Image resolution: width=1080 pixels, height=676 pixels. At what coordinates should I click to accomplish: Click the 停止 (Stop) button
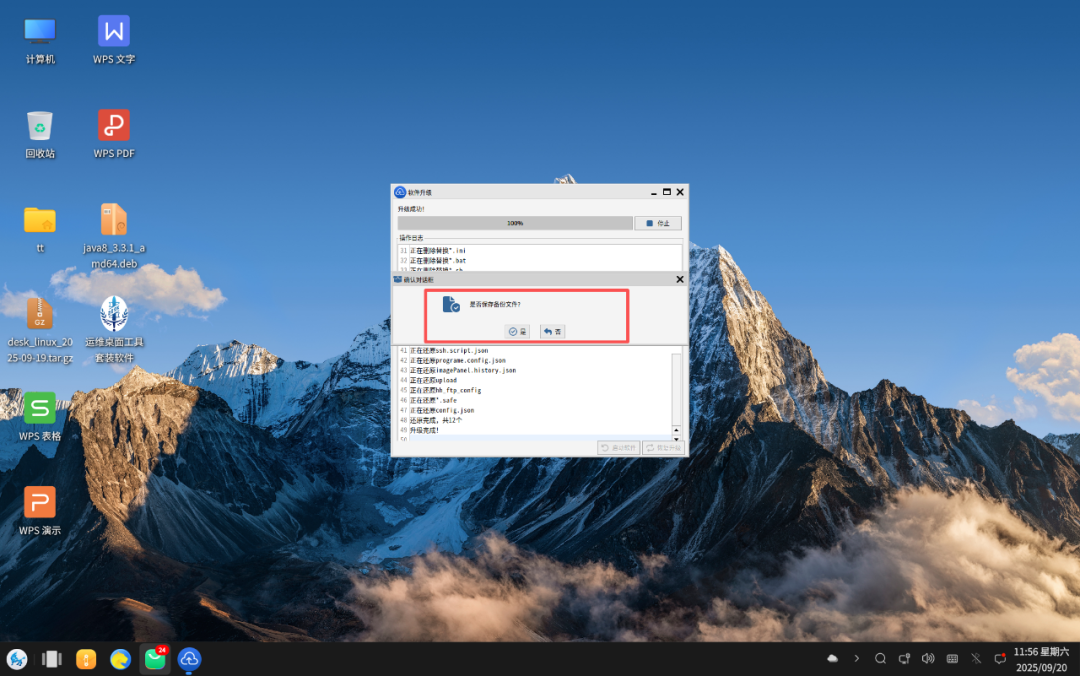coord(658,223)
